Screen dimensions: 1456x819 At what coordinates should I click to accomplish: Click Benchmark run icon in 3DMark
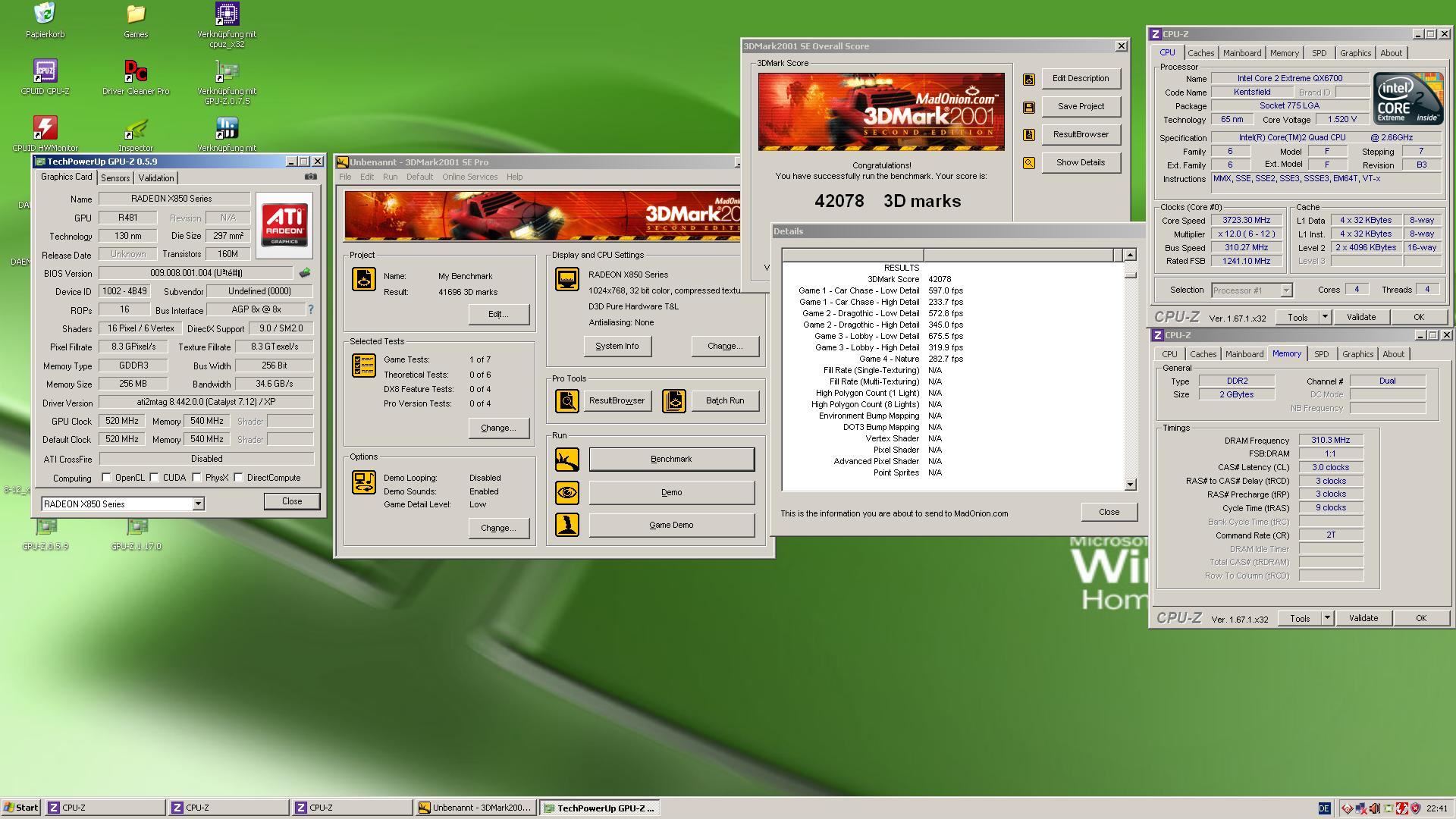click(x=567, y=459)
